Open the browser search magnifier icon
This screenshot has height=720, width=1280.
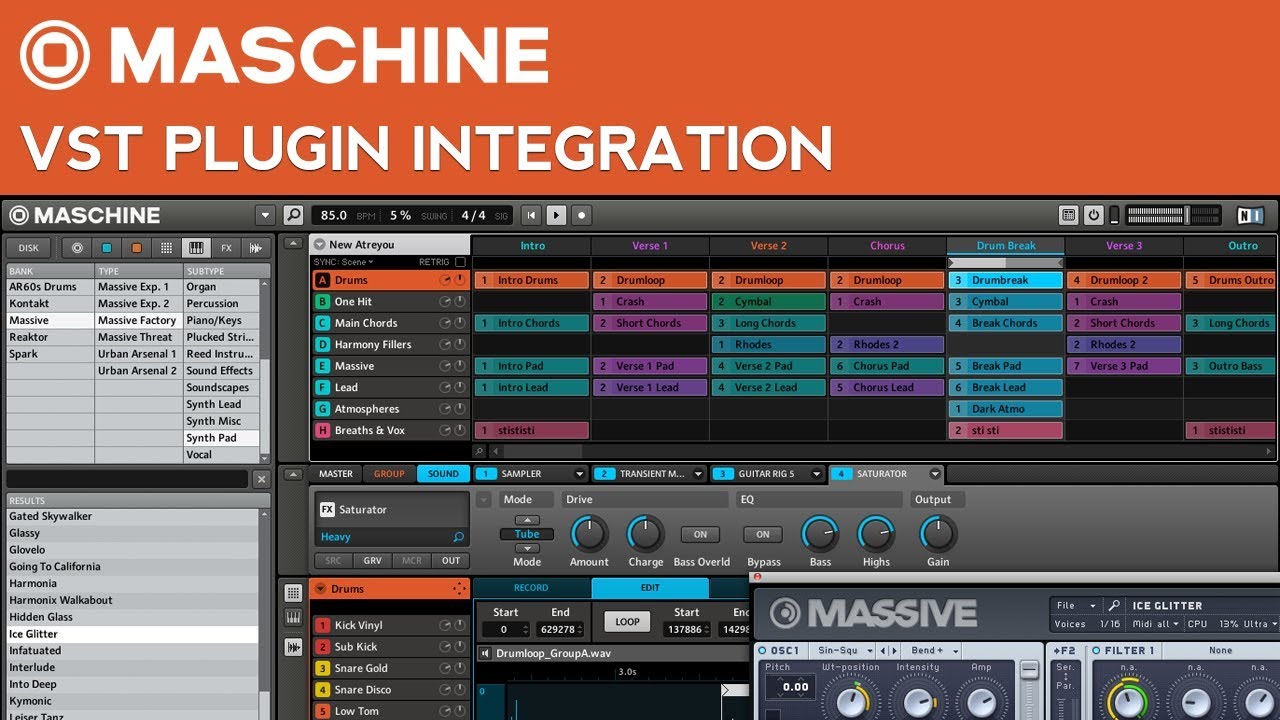click(x=293, y=215)
